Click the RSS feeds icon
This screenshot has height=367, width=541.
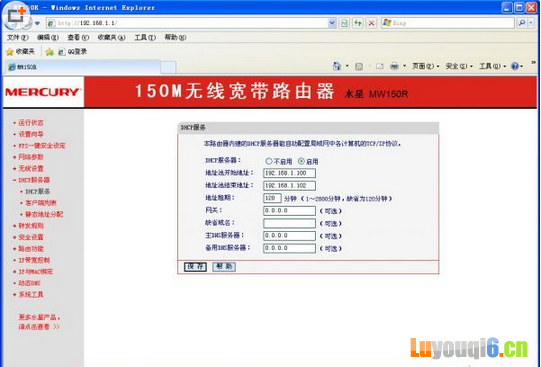(x=359, y=66)
